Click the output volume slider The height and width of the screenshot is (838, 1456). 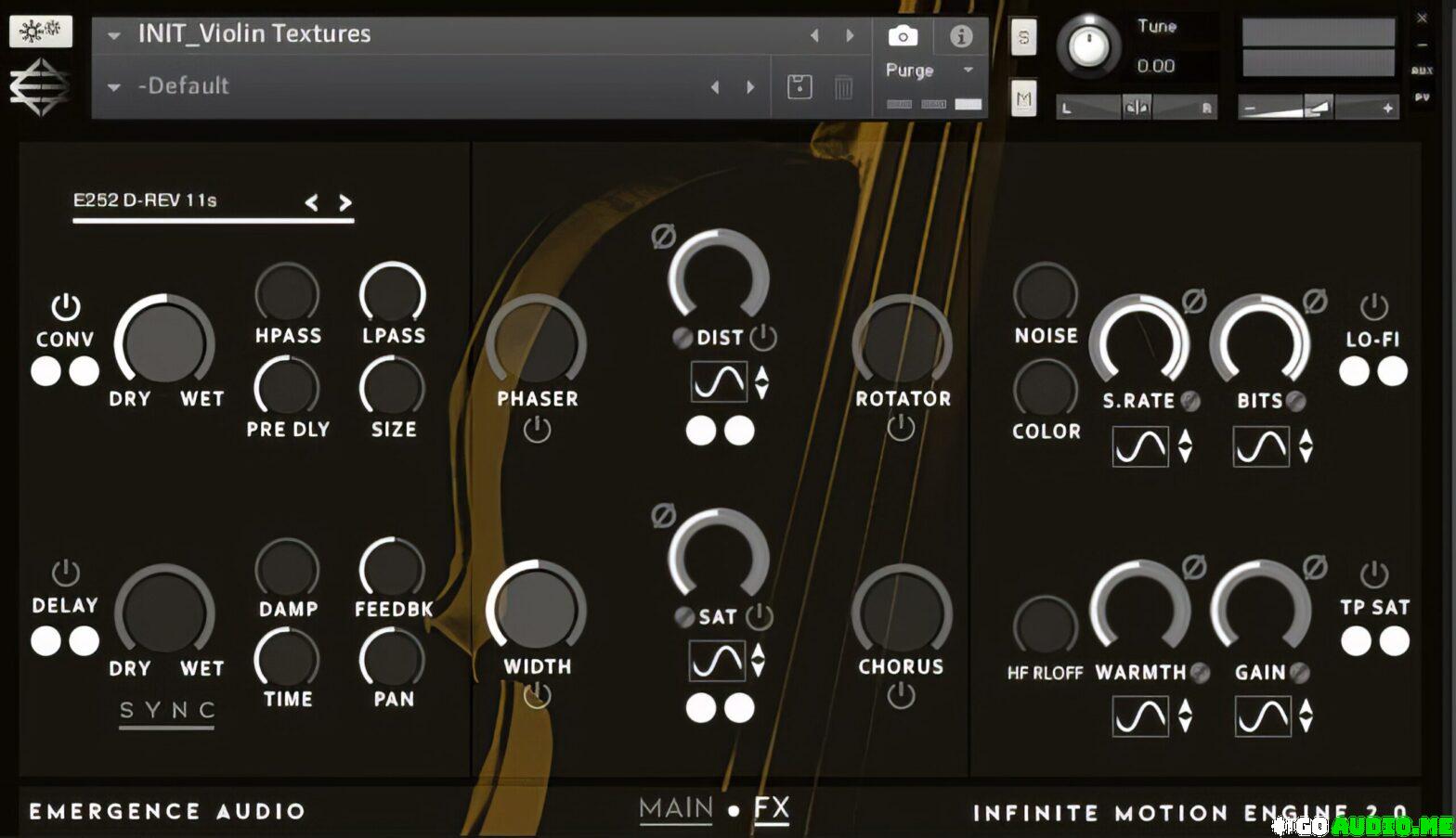click(1319, 108)
